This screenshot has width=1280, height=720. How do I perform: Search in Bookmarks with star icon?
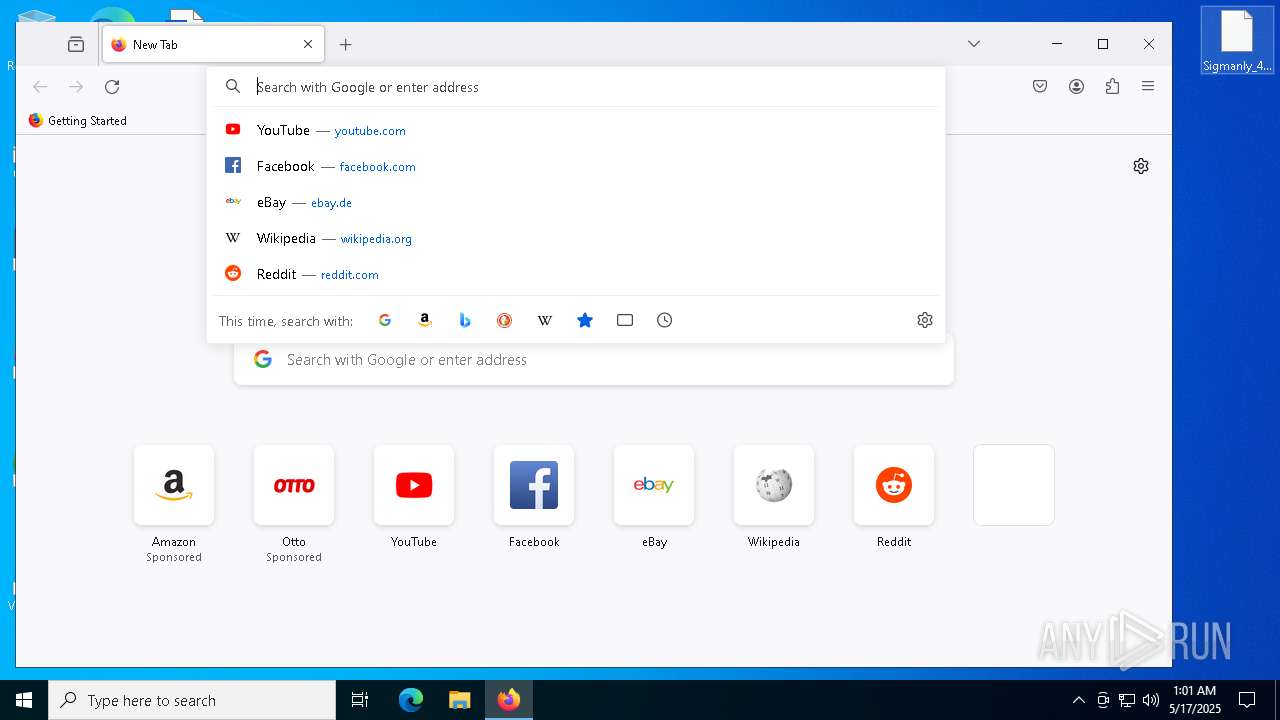(x=585, y=320)
